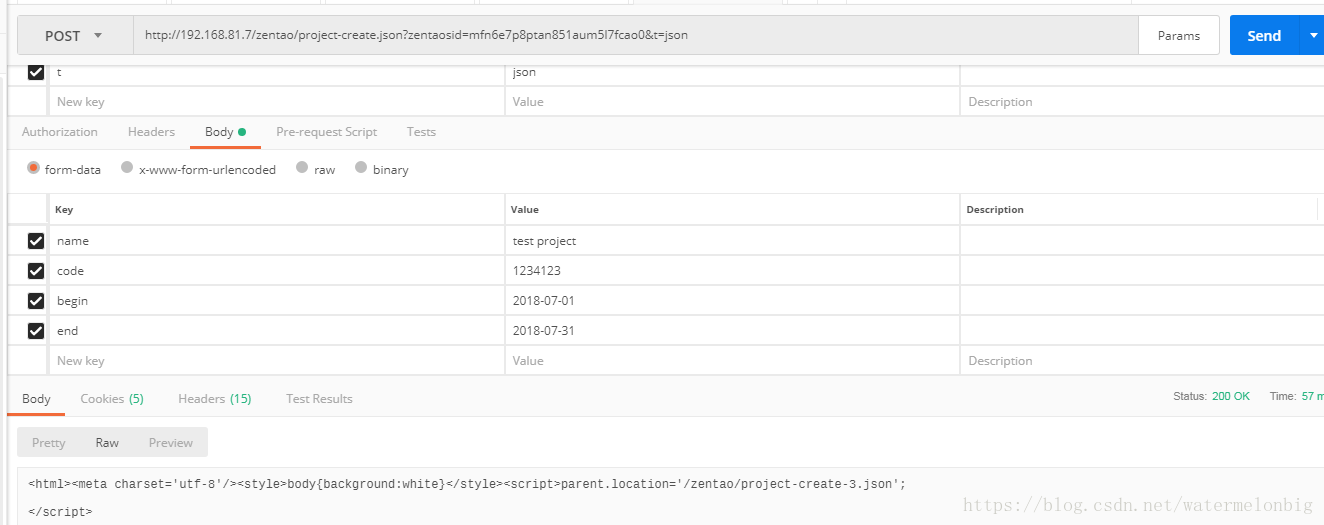Edit the end date 2018-07-31
1324x525 pixels.
(x=732, y=331)
